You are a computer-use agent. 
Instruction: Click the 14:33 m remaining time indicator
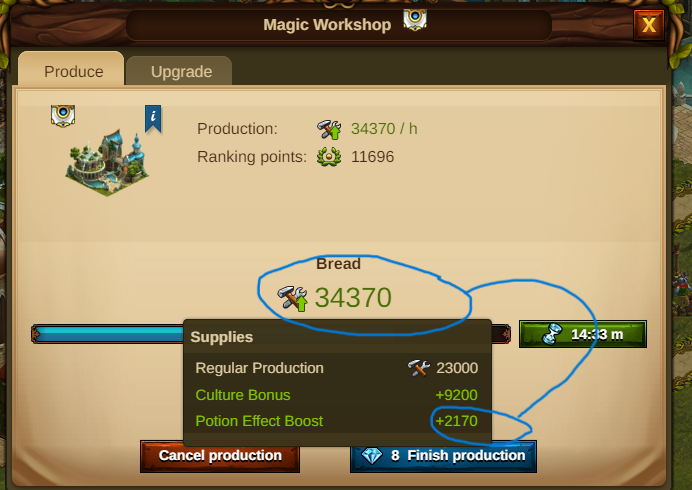coord(583,334)
